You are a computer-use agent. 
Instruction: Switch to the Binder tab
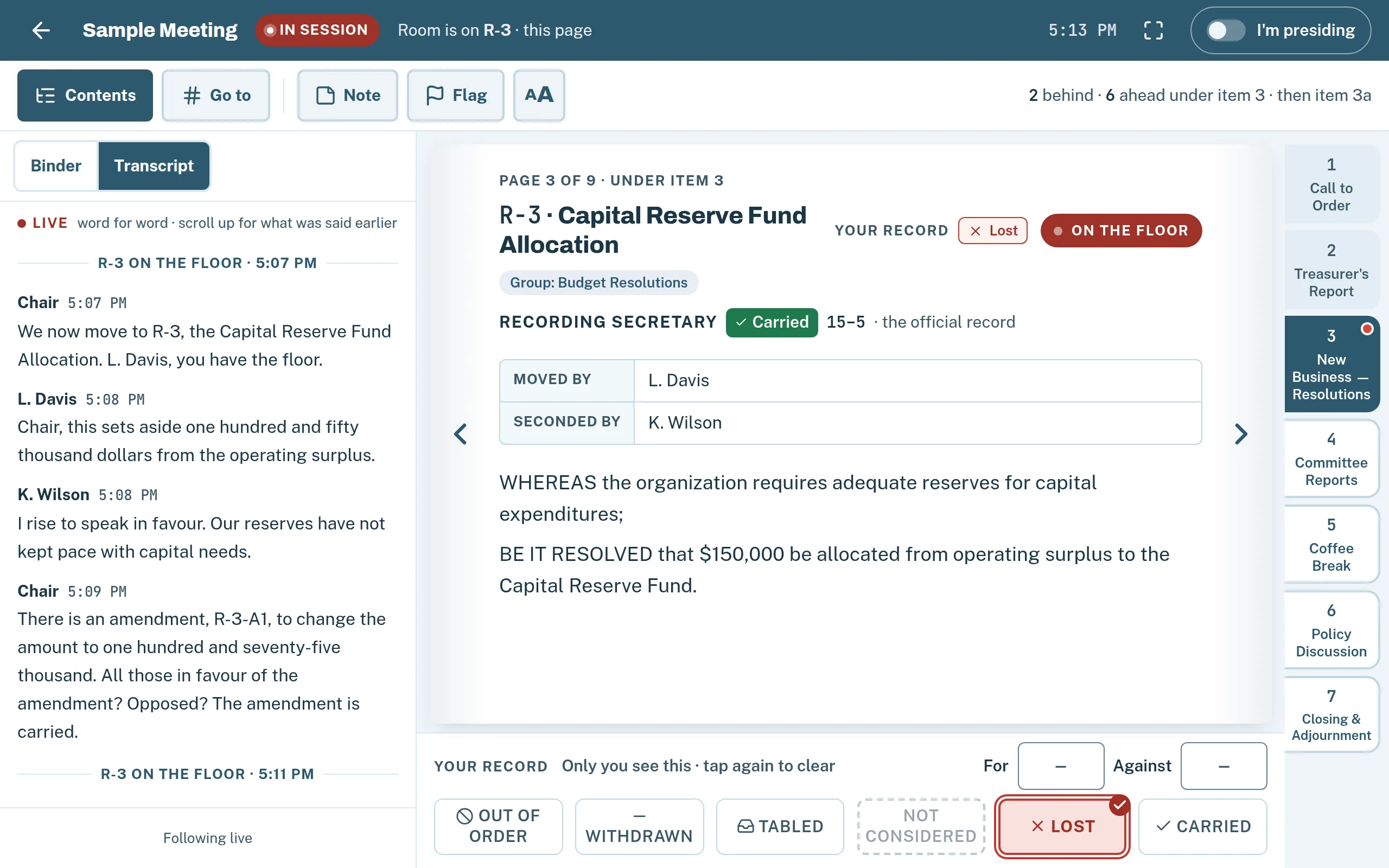point(56,166)
